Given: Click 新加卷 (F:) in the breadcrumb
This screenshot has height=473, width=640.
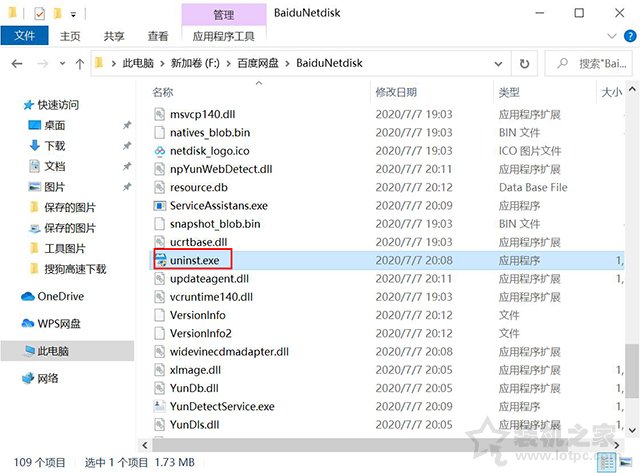Looking at the screenshot, I should point(195,63).
